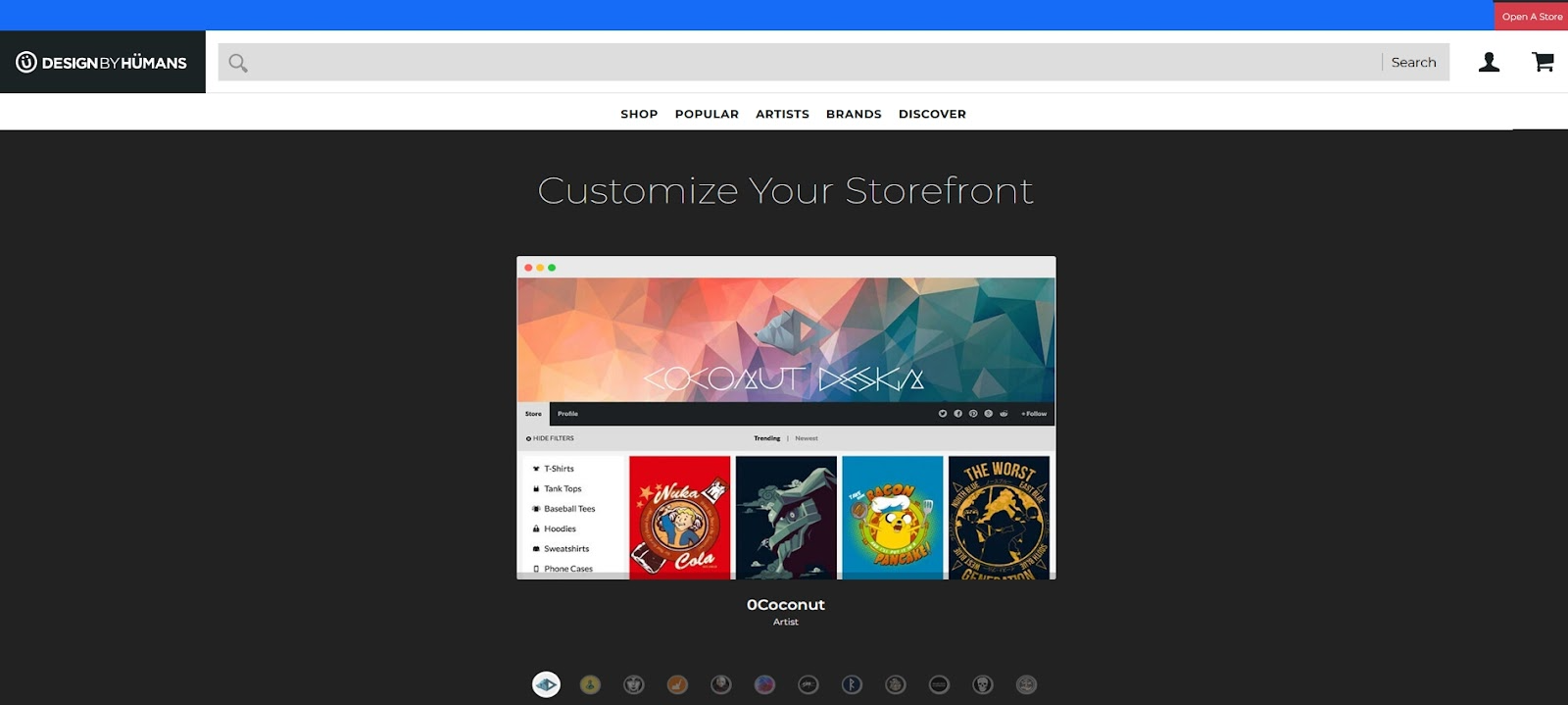The height and width of the screenshot is (705, 1568).
Task: Select the black avatar with small text
Action: click(939, 684)
